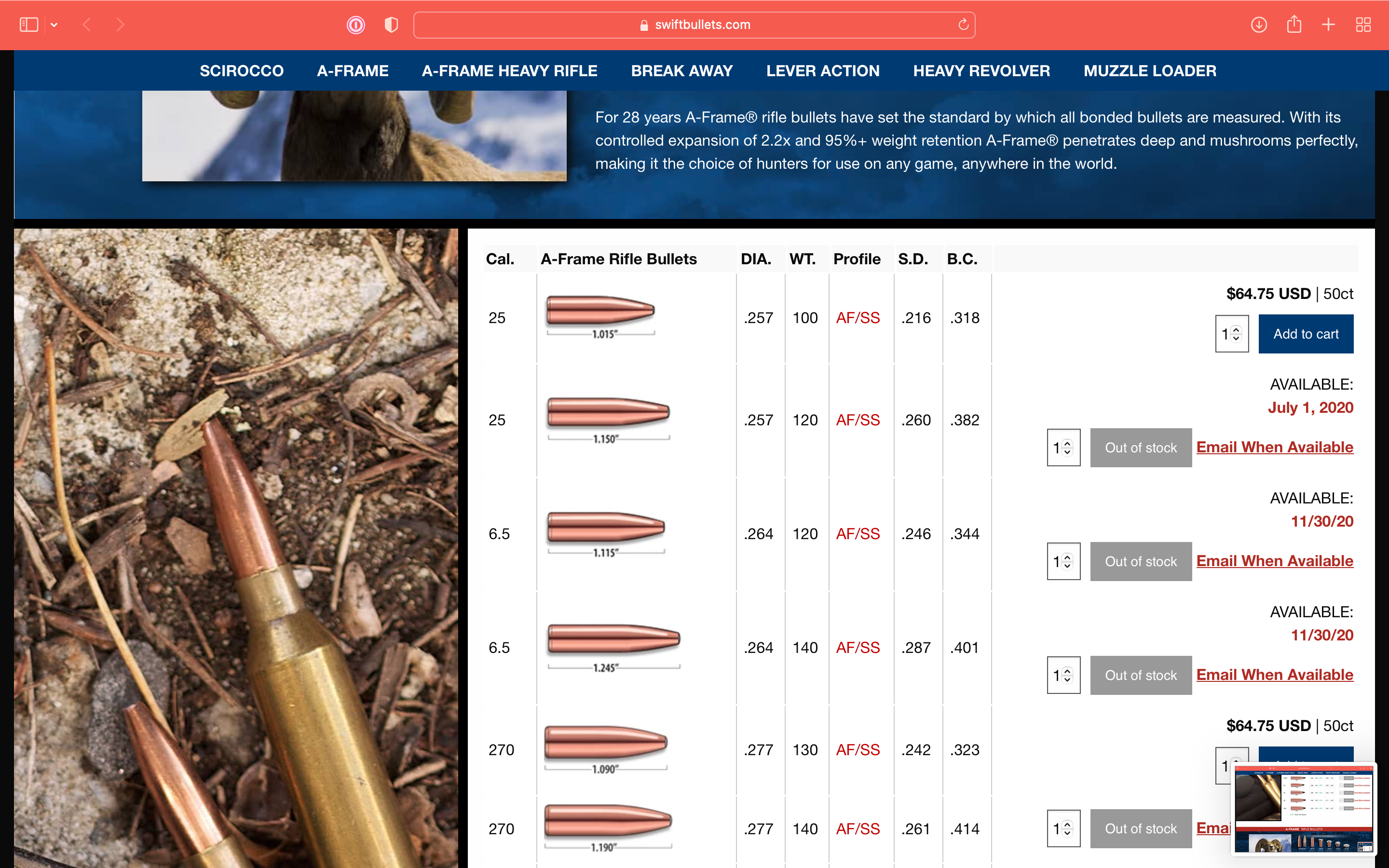Image resolution: width=1389 pixels, height=868 pixels.
Task: Open the 1Password extension icon
Action: (x=356, y=25)
